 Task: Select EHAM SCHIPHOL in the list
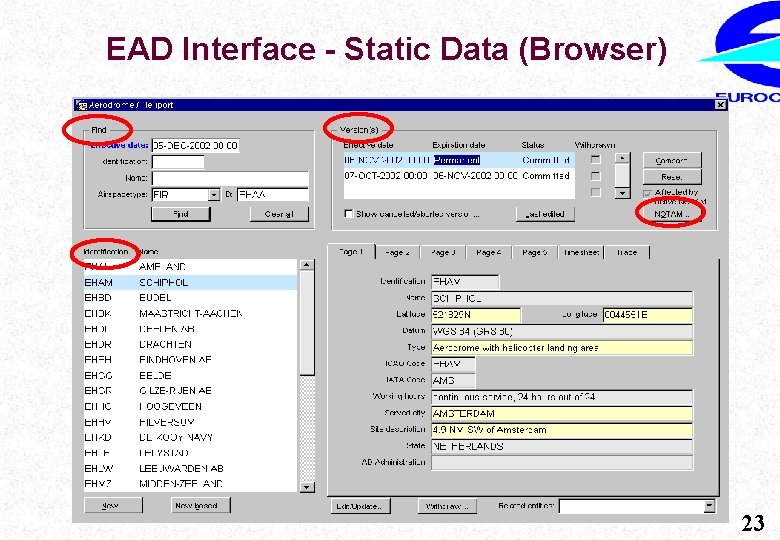[191, 282]
